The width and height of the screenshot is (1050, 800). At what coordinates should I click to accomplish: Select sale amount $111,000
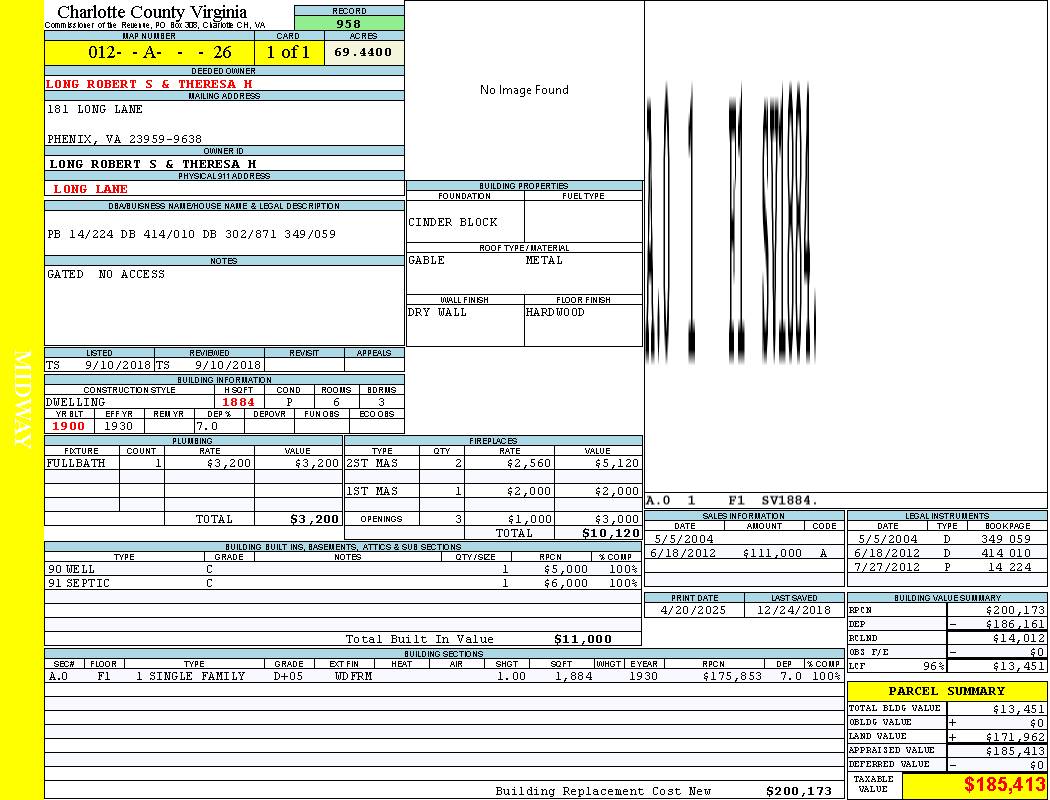772,553
